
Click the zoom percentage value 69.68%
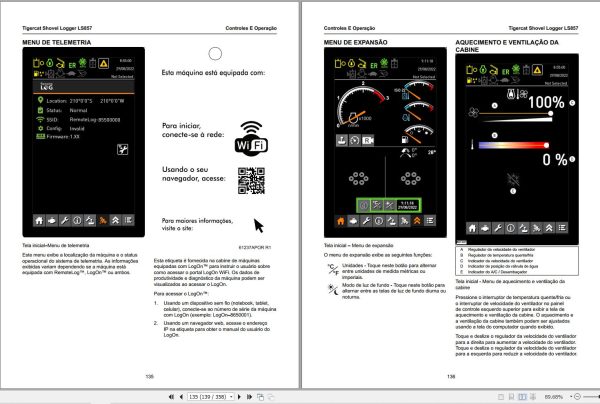click(554, 397)
